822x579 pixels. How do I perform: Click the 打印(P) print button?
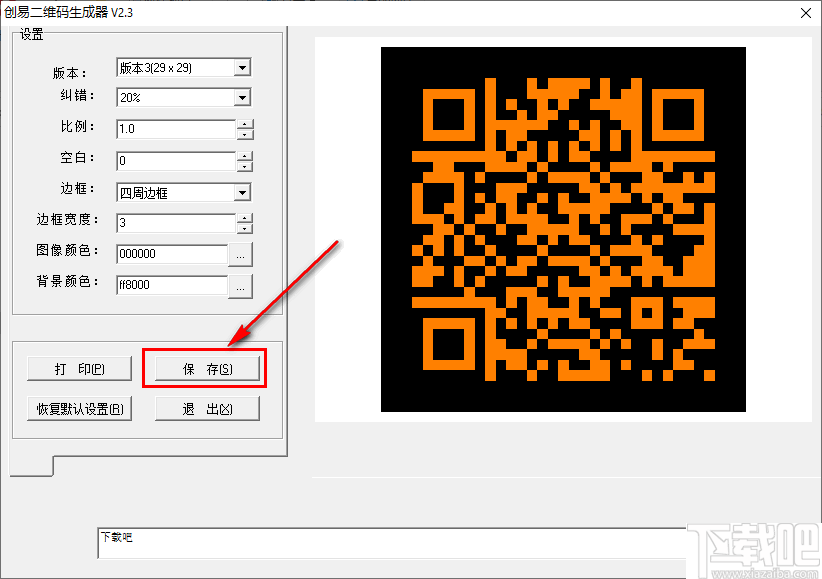point(79,369)
